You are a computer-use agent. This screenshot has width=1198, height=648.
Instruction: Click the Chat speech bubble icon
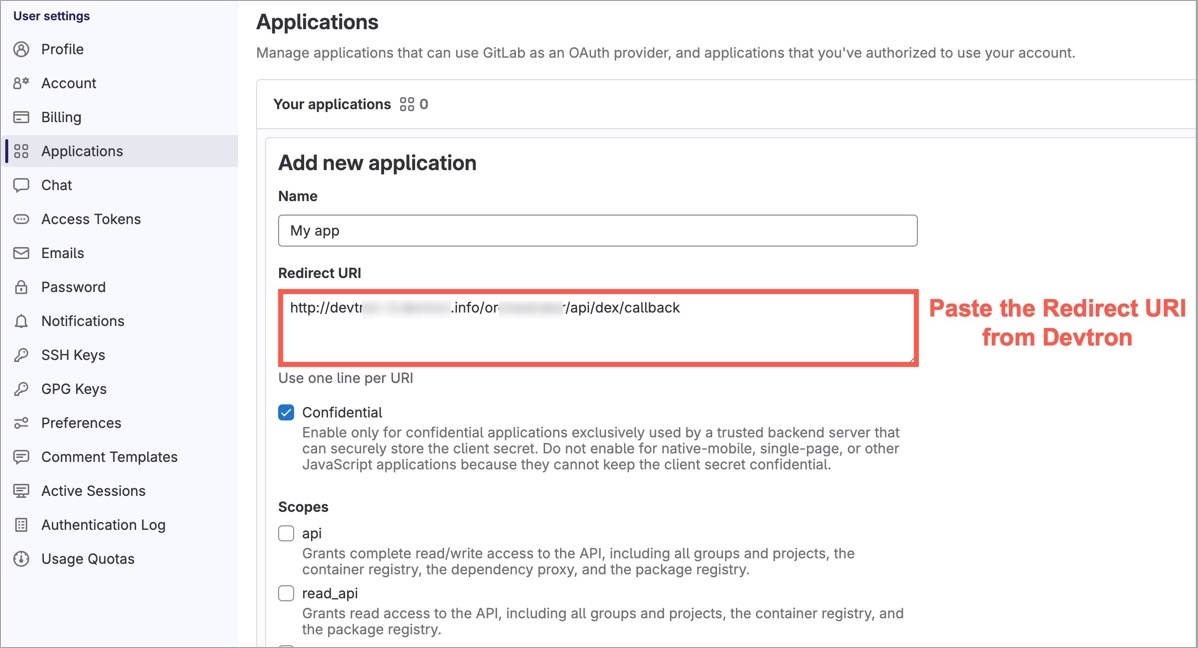[21, 185]
